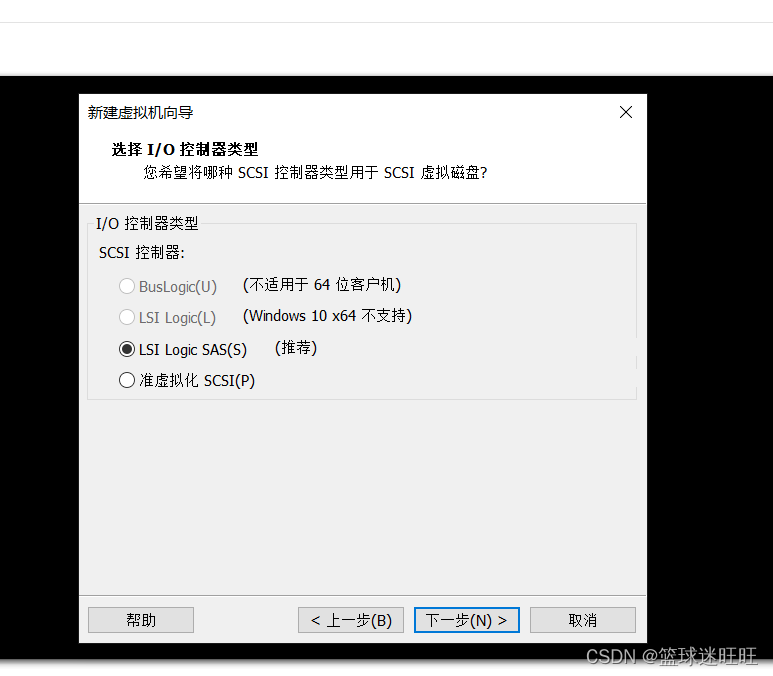Click the 选择 I/O 控制器类型 heading
This screenshot has height=676, width=773.
coord(185,149)
